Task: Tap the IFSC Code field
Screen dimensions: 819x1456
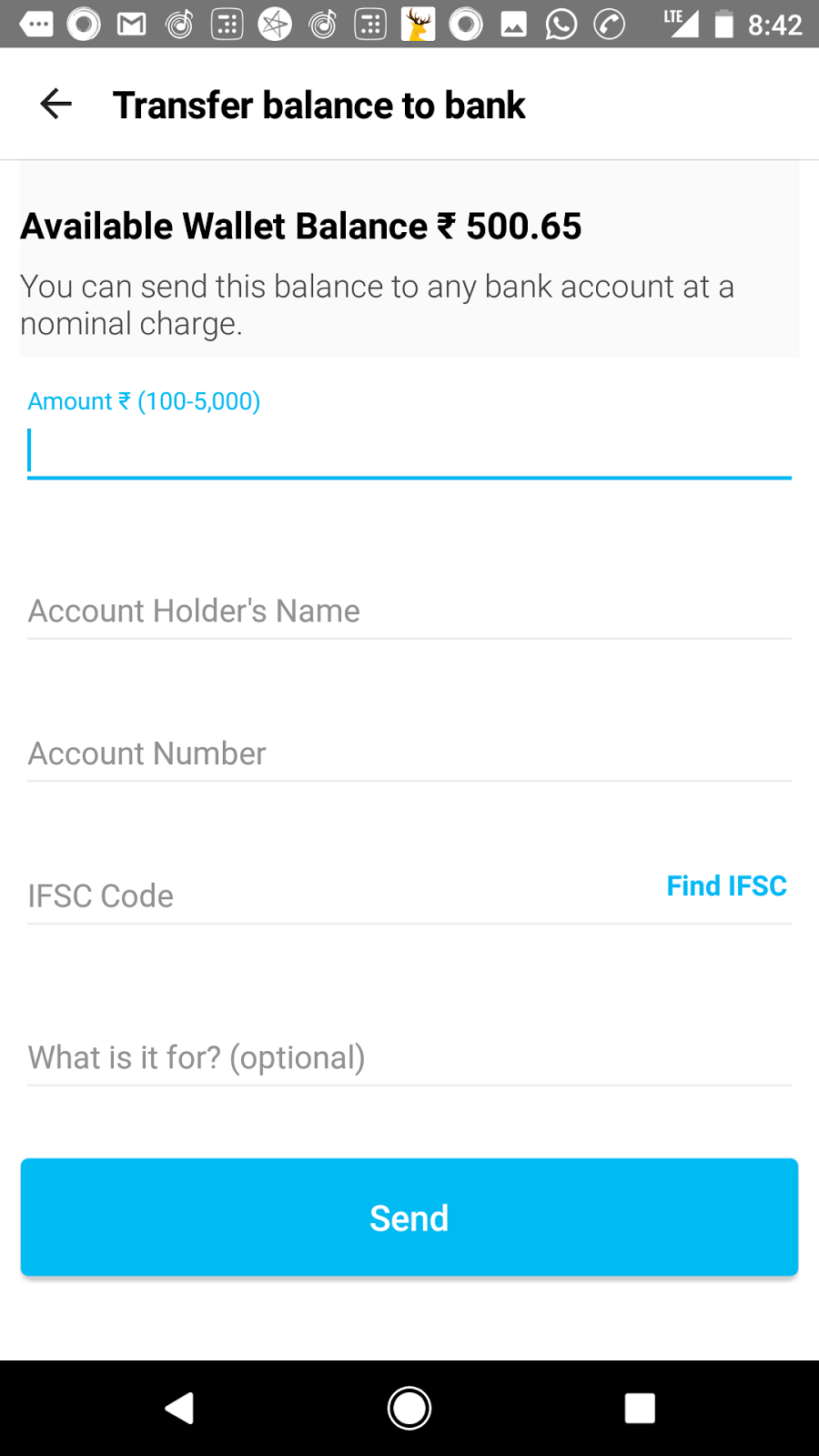Action: [337, 895]
